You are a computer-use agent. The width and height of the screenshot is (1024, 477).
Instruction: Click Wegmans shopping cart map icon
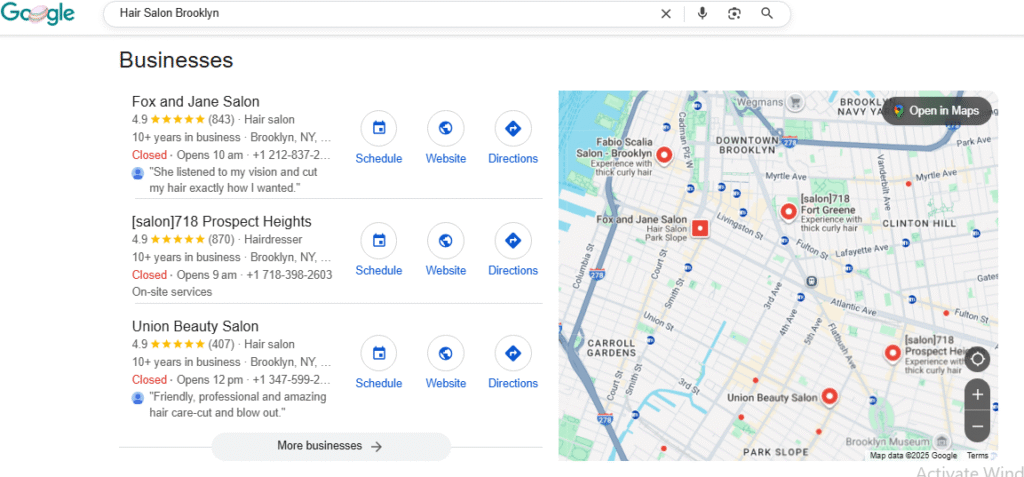pyautogui.click(x=795, y=102)
